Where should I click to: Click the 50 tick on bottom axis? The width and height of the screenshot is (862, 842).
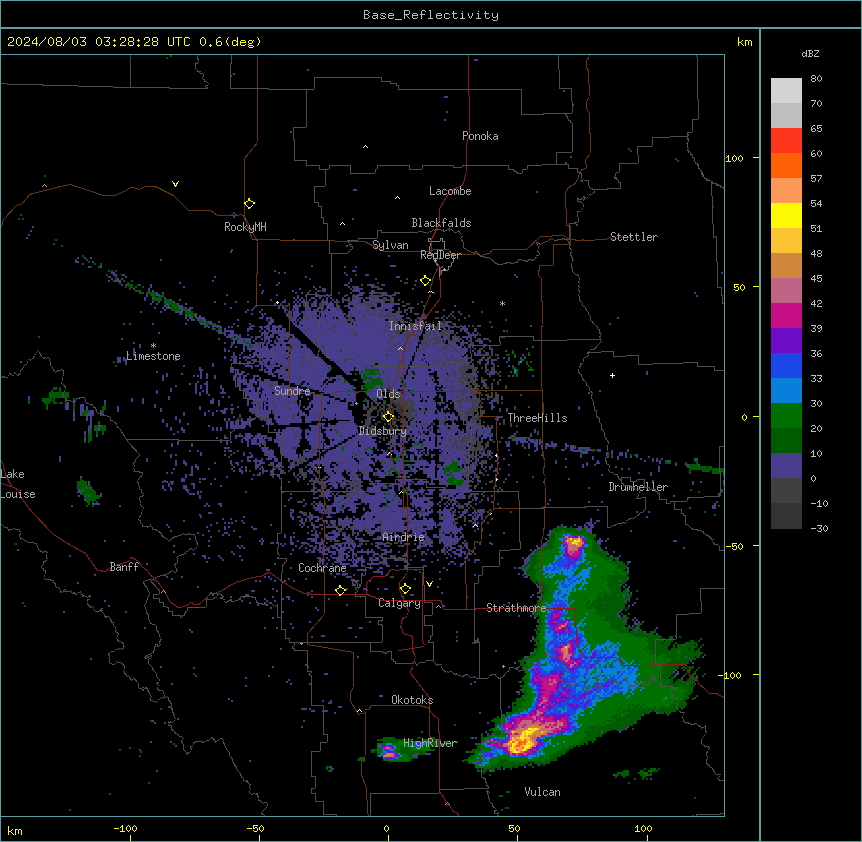513,828
